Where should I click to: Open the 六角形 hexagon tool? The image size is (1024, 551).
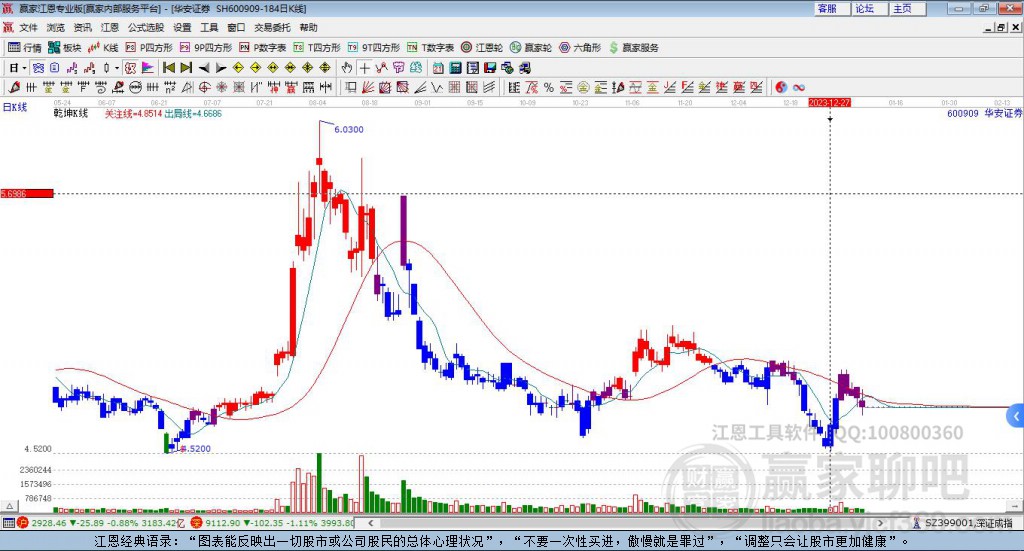(580, 48)
